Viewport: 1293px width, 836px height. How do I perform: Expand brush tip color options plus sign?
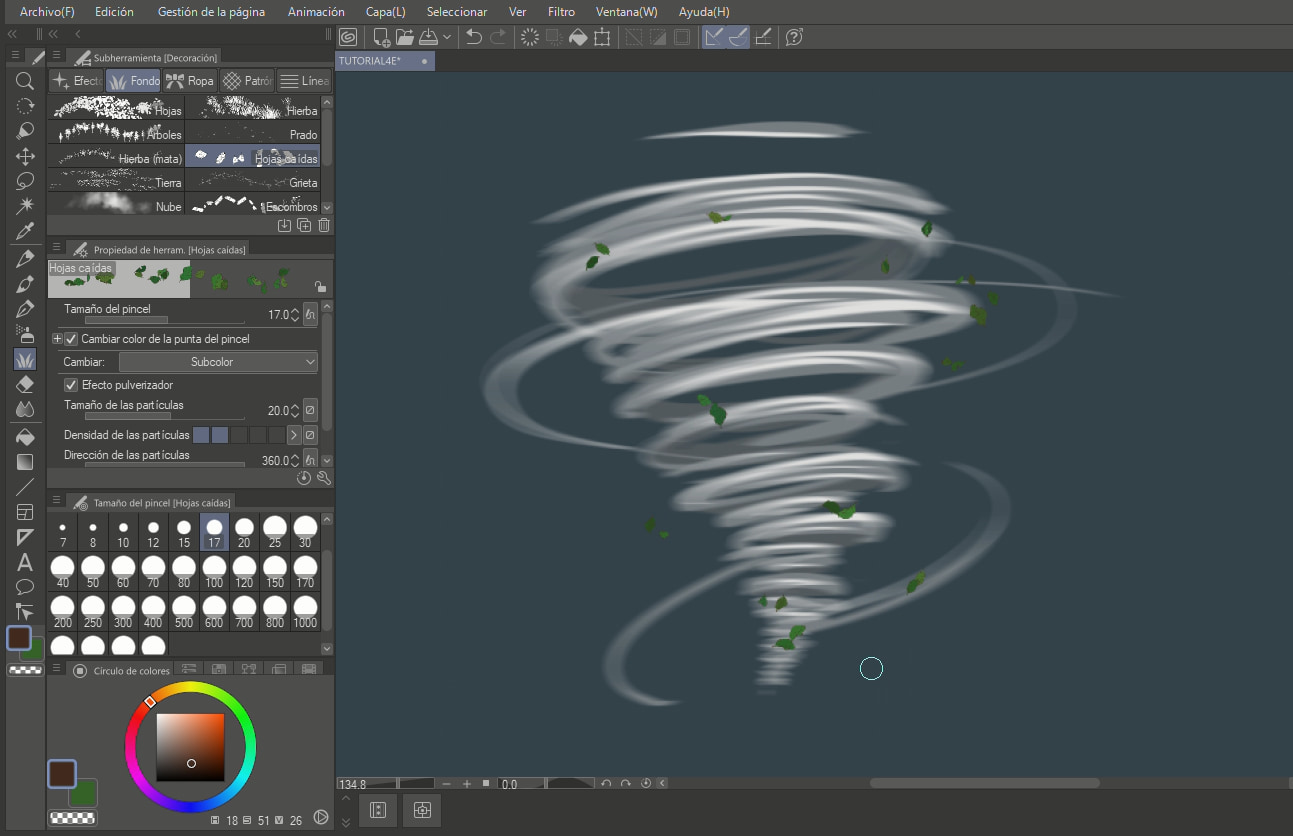tap(57, 339)
